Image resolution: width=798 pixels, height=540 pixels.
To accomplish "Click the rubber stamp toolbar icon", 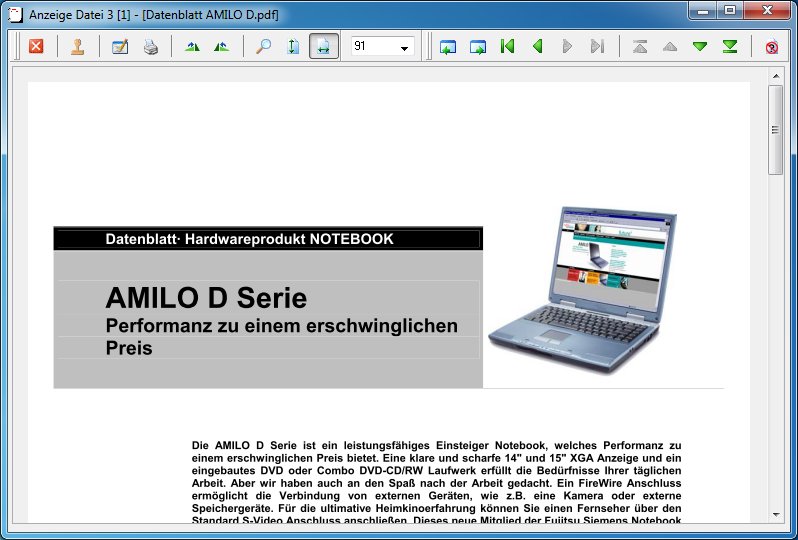I will coord(78,47).
